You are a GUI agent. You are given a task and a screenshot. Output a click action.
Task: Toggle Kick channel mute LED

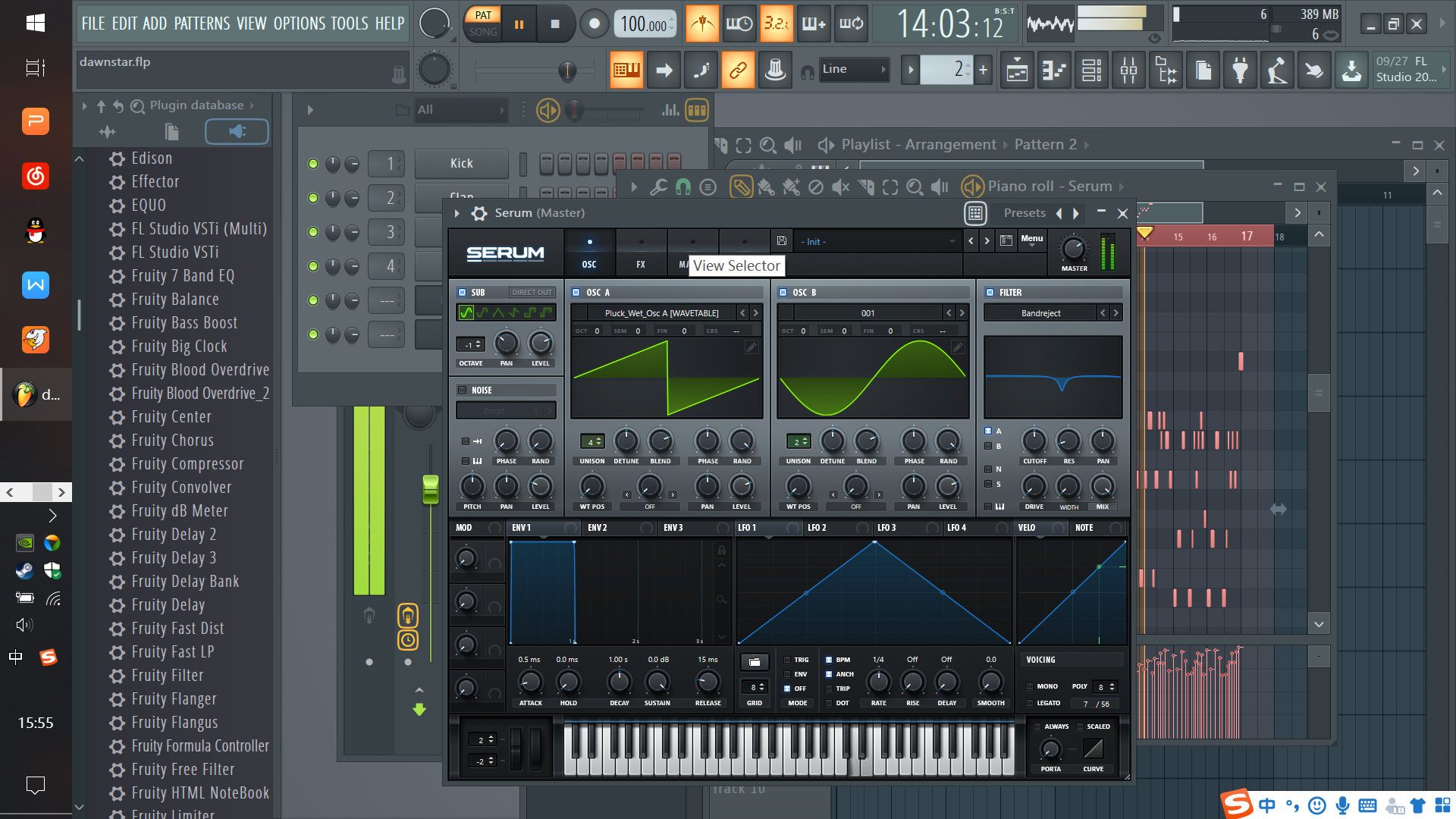[x=313, y=164]
